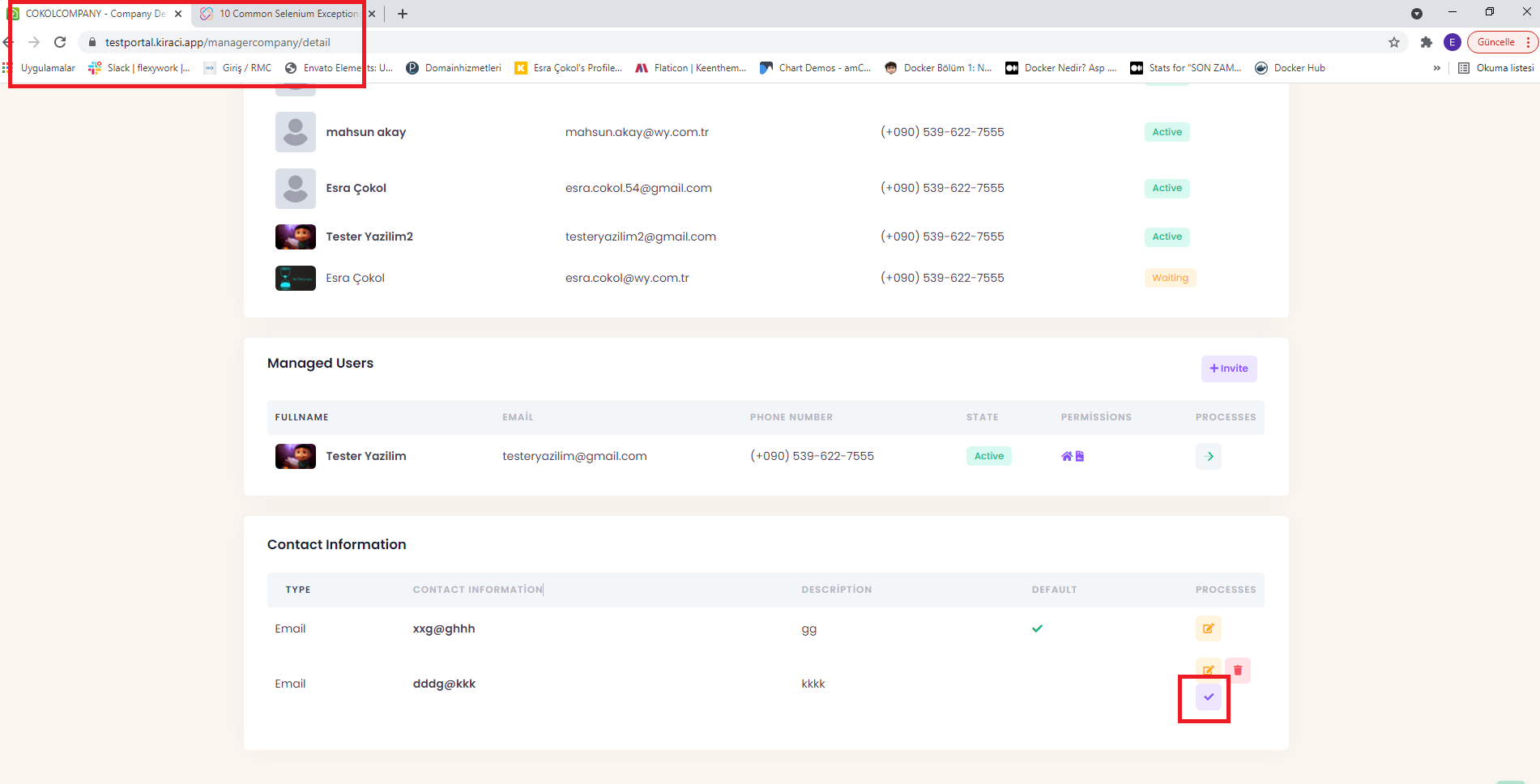Reload the current page
This screenshot has height=784, width=1540.
point(60,42)
